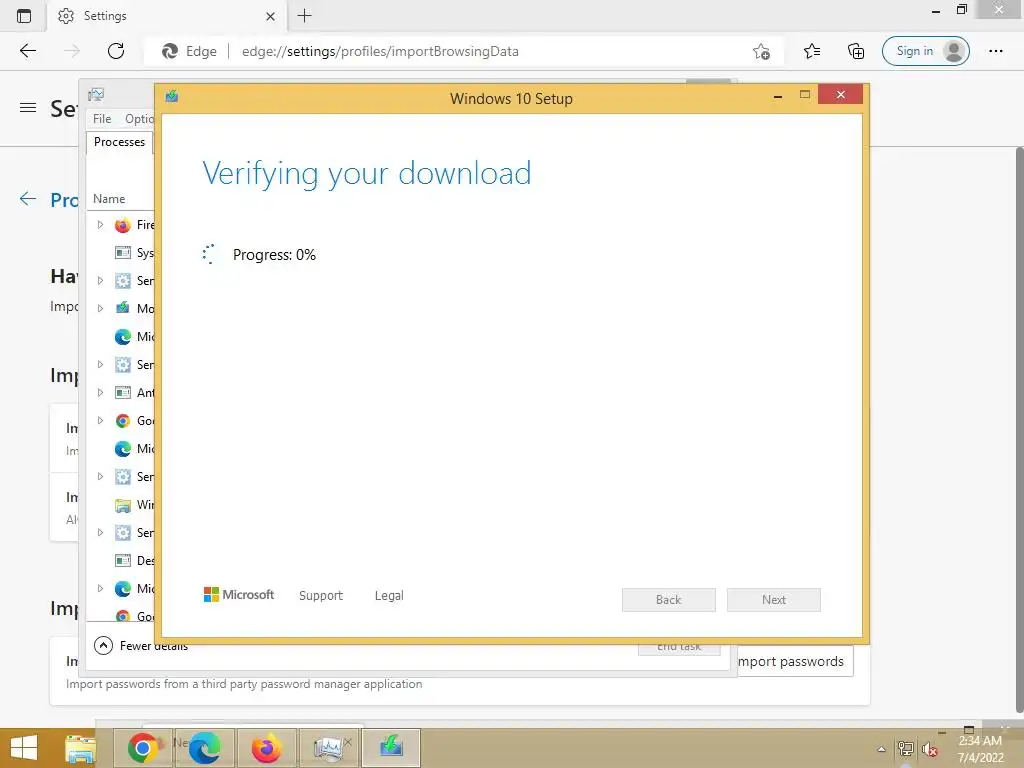Screen dimensions: 1024x768
Task: Expand the Firefox process row
Action: pos(101,225)
